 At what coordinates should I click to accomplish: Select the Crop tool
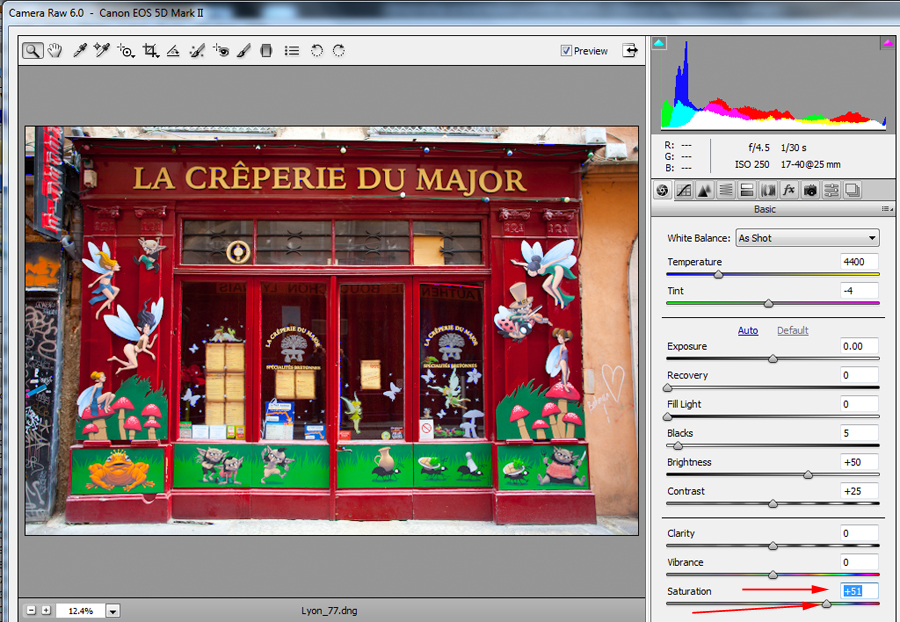(150, 51)
